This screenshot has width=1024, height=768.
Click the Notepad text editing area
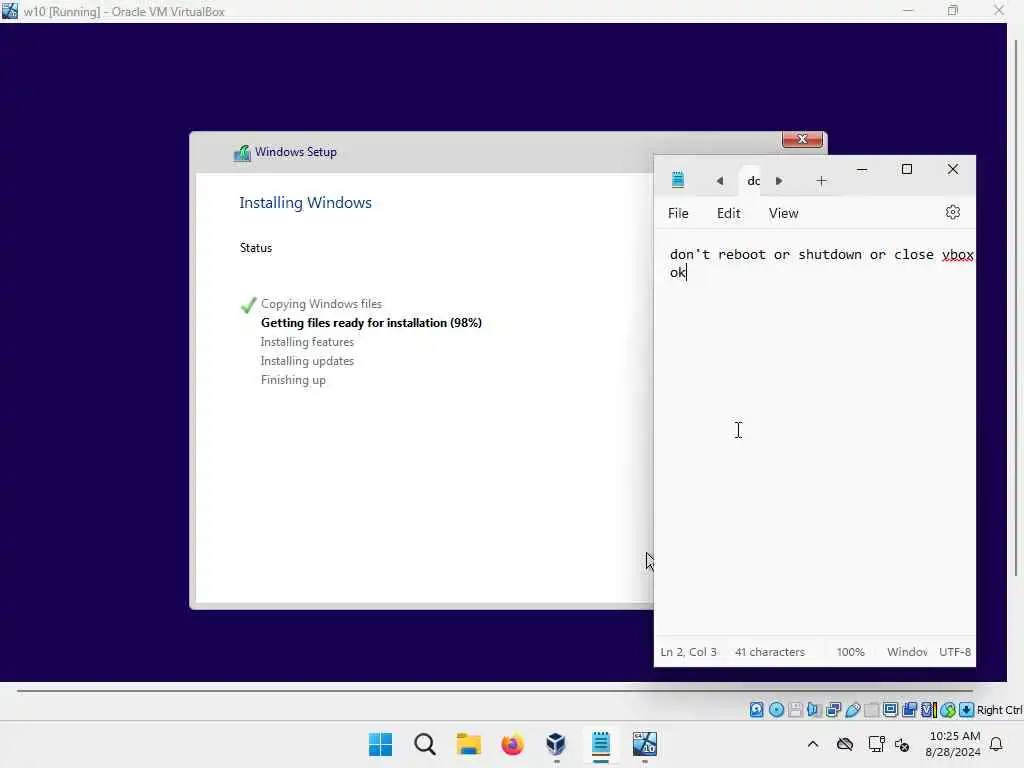click(815, 434)
